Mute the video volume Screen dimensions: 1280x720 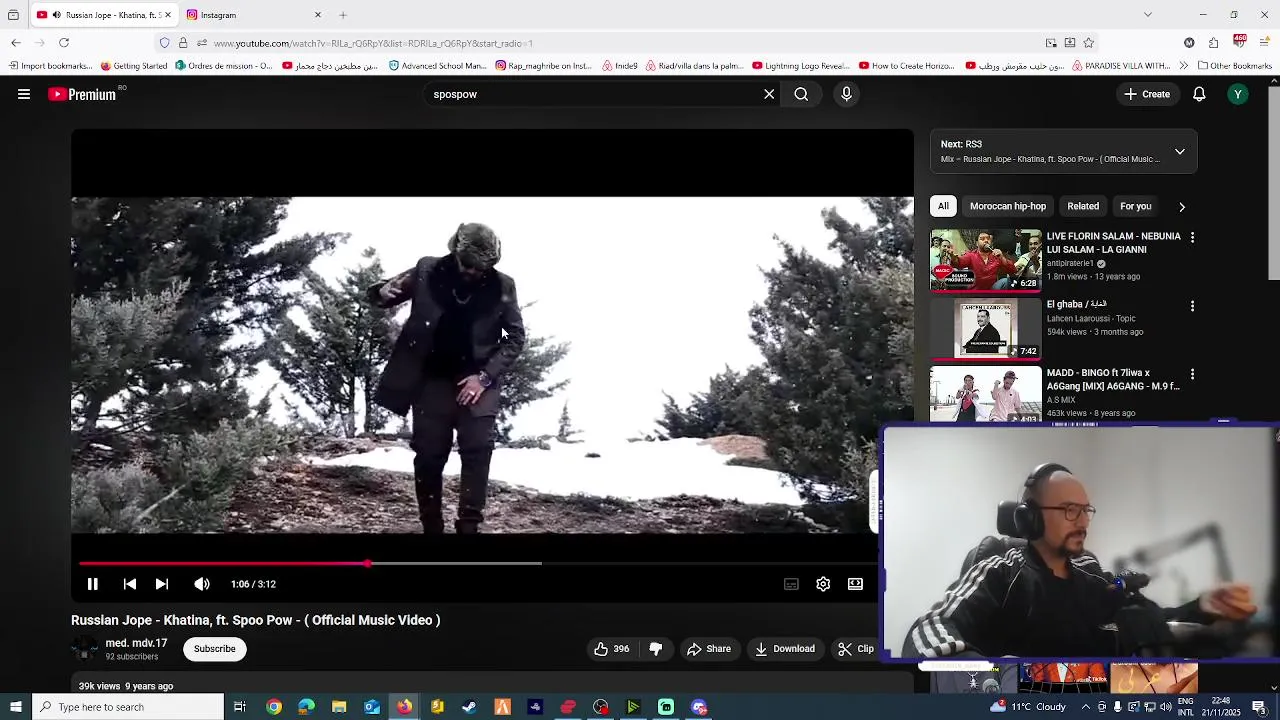(x=202, y=584)
